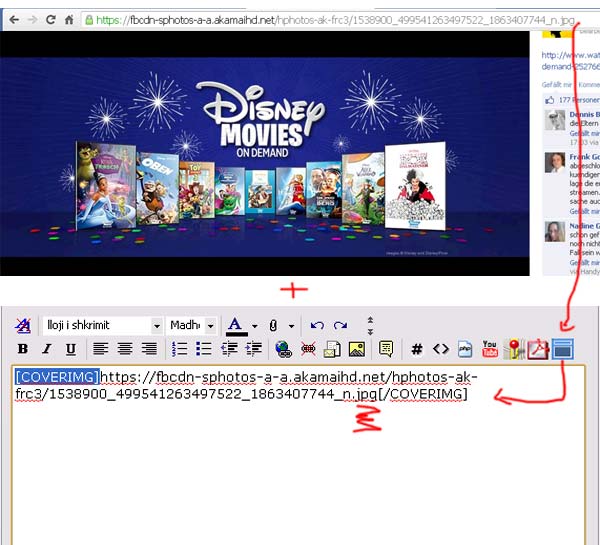Toggle bold formatting

click(x=23, y=349)
